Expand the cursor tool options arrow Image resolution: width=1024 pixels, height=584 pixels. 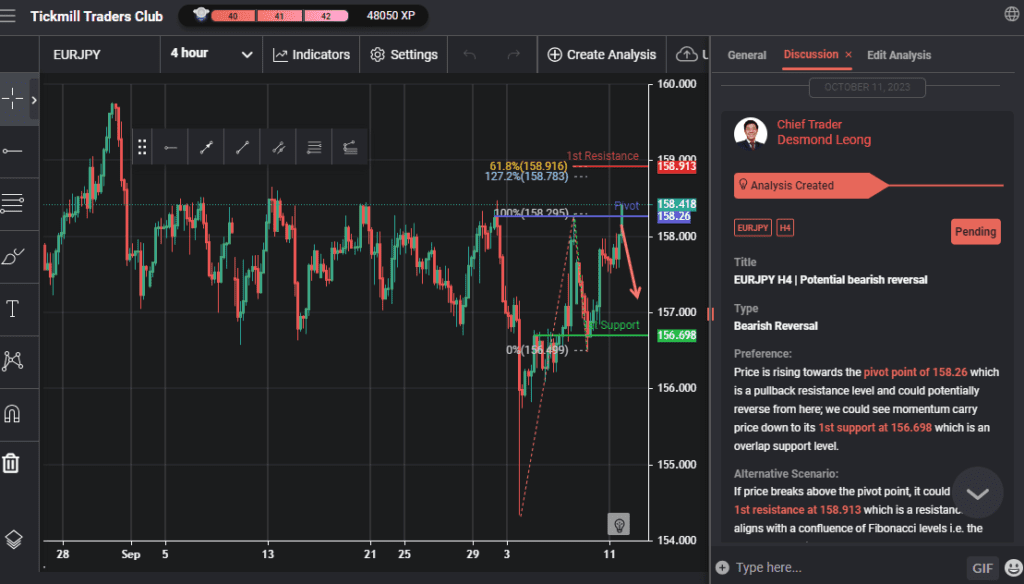34,100
